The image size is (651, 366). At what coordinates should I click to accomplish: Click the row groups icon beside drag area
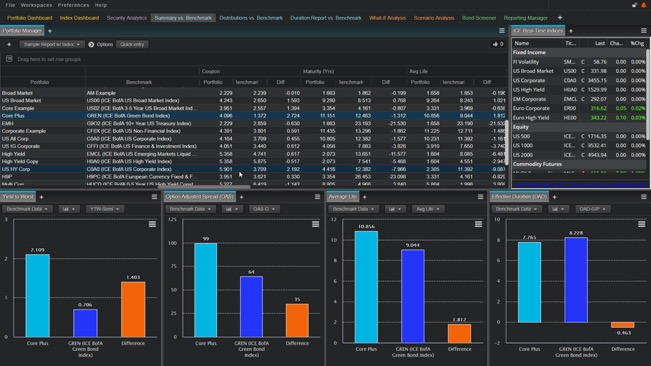point(9,59)
